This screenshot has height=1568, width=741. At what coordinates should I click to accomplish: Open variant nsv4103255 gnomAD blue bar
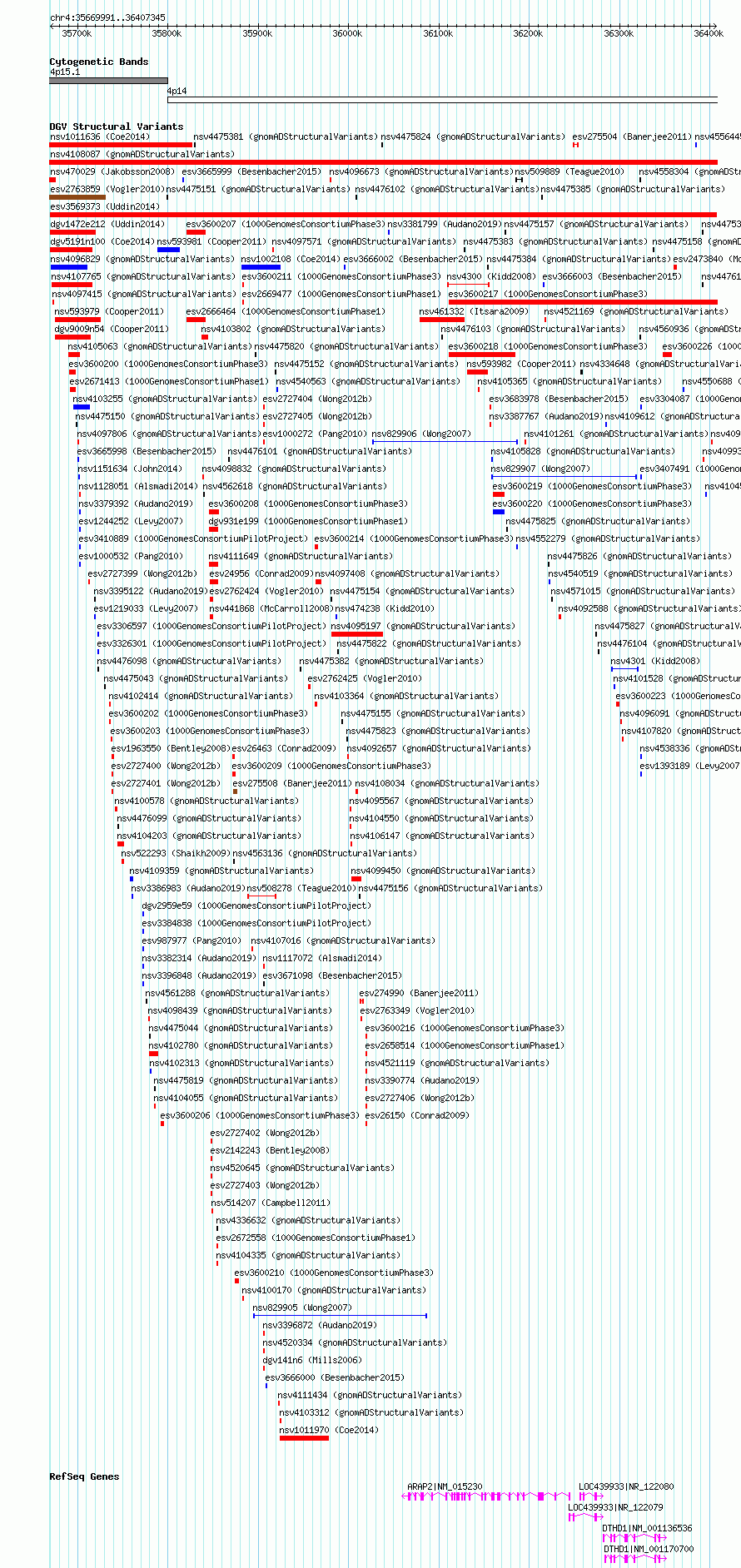click(x=81, y=406)
